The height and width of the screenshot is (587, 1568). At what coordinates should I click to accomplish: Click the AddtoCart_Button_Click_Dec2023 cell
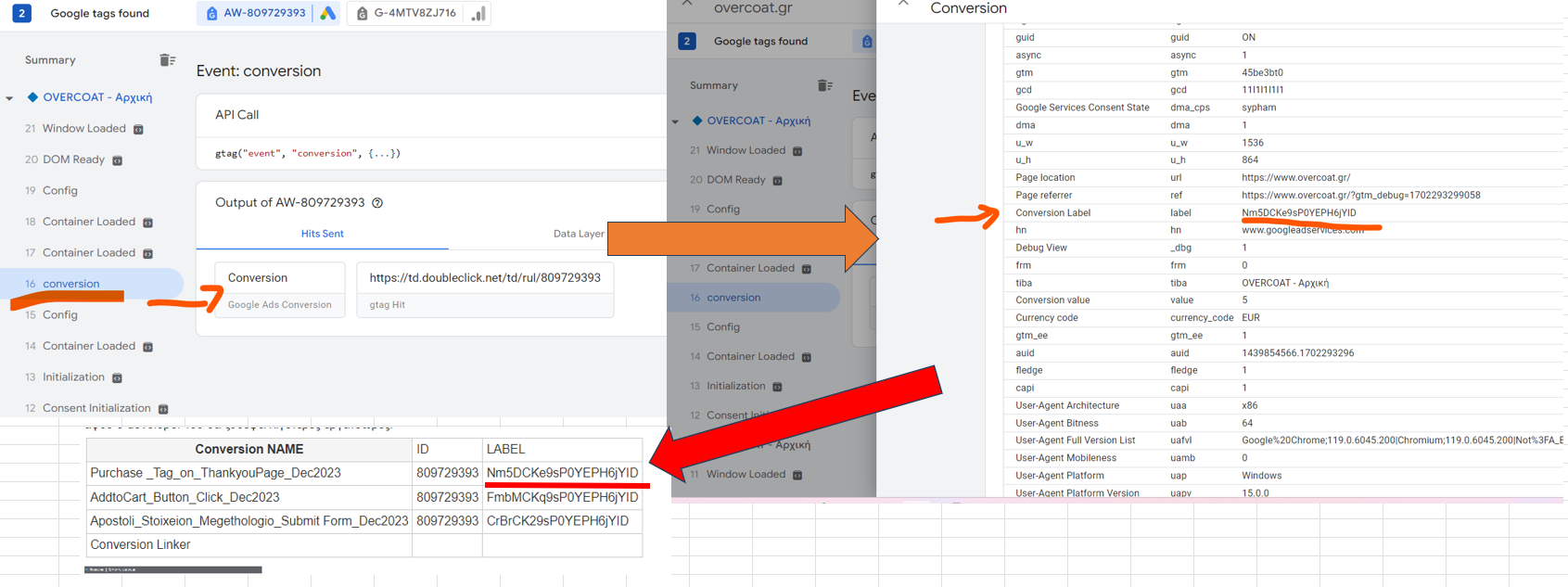249,497
